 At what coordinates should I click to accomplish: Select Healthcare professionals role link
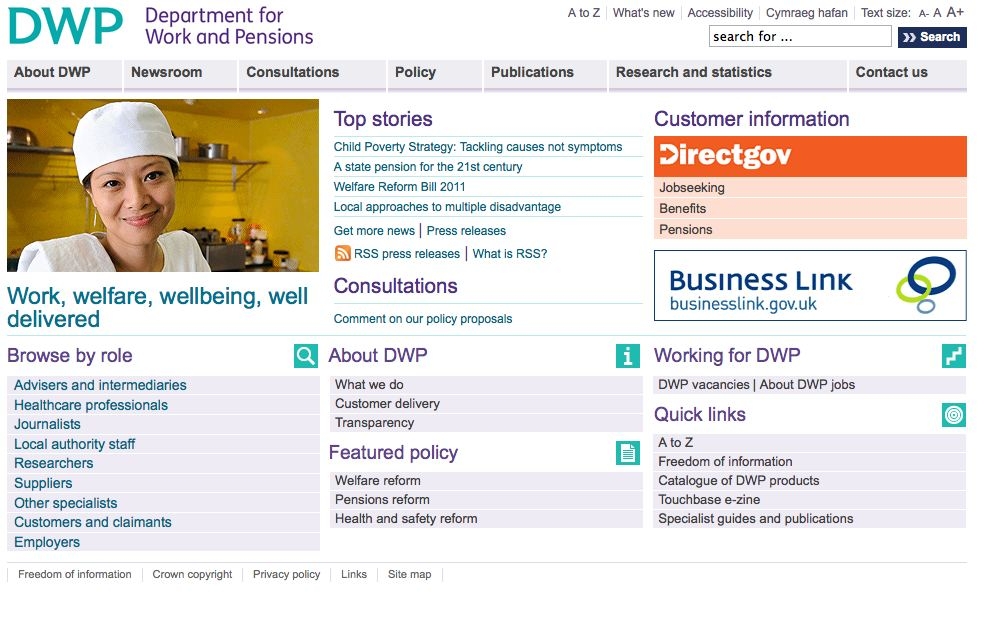(x=91, y=405)
